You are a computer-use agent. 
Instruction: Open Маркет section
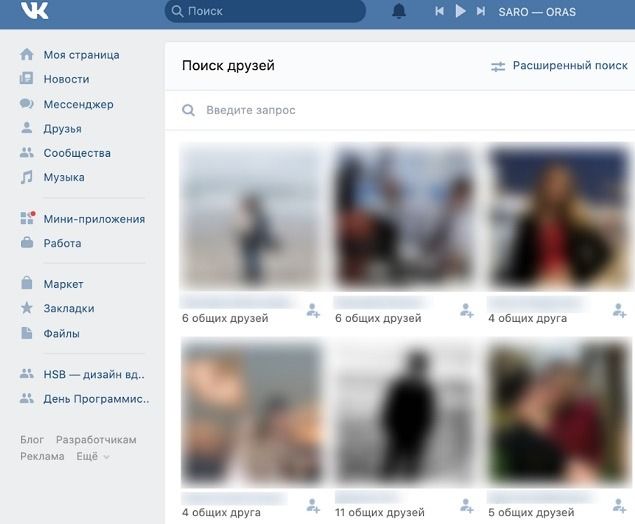(64, 284)
